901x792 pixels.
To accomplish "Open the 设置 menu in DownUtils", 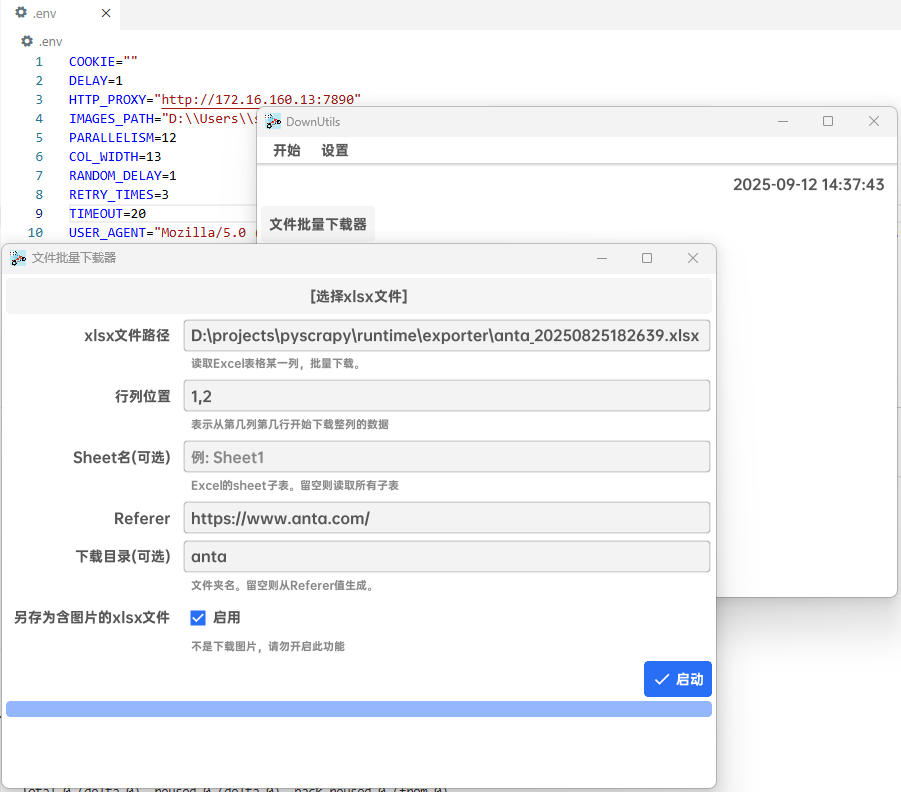I will (x=335, y=151).
